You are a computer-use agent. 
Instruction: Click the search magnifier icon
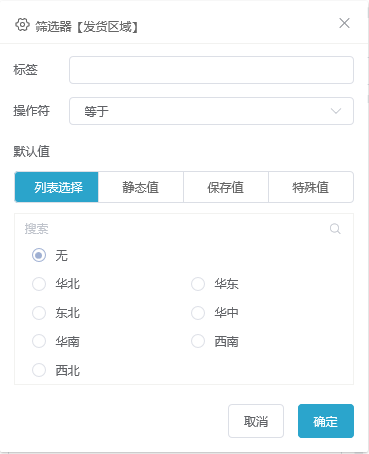pyautogui.click(x=335, y=229)
